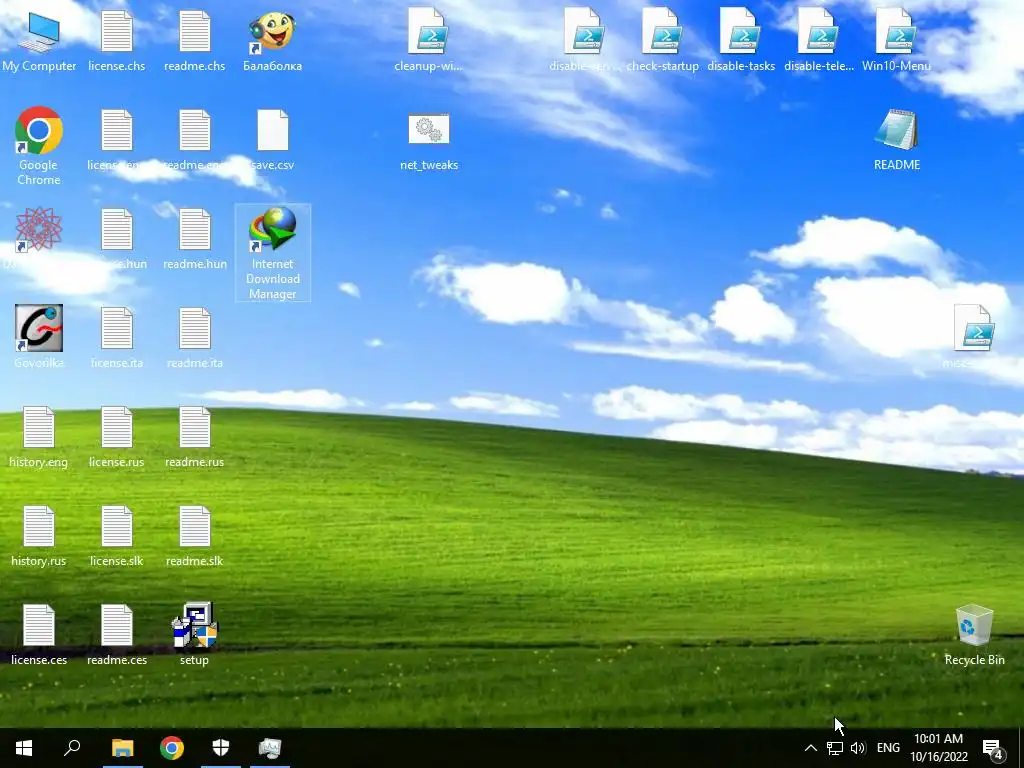Select the license.hun file icon
Image resolution: width=1024 pixels, height=768 pixels.
point(117,239)
